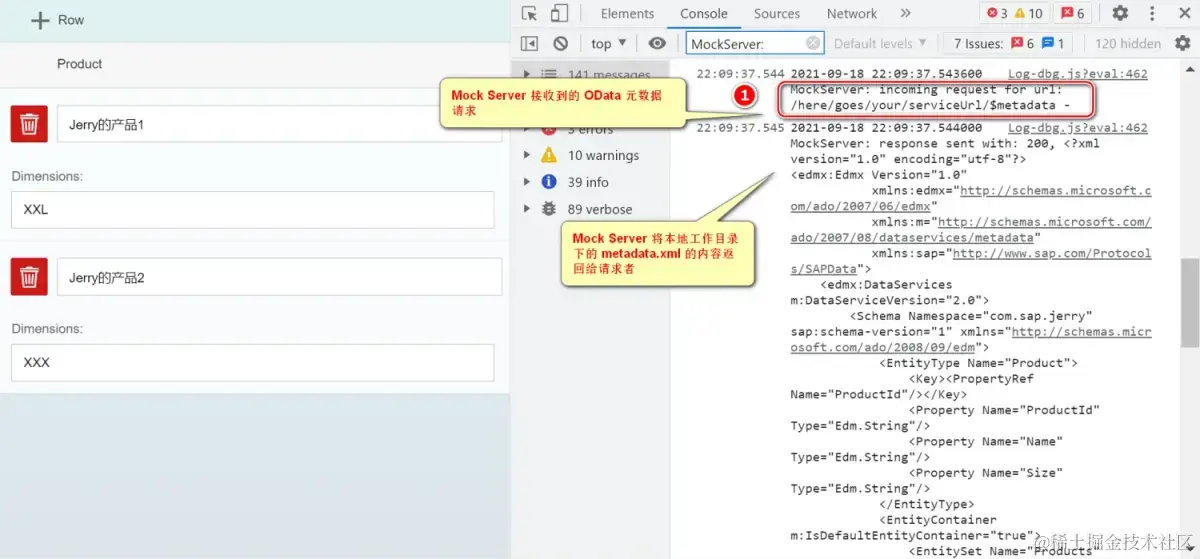Screen dimensions: 1200x559
Task: Expand the 10 warnings group
Action: coord(528,155)
